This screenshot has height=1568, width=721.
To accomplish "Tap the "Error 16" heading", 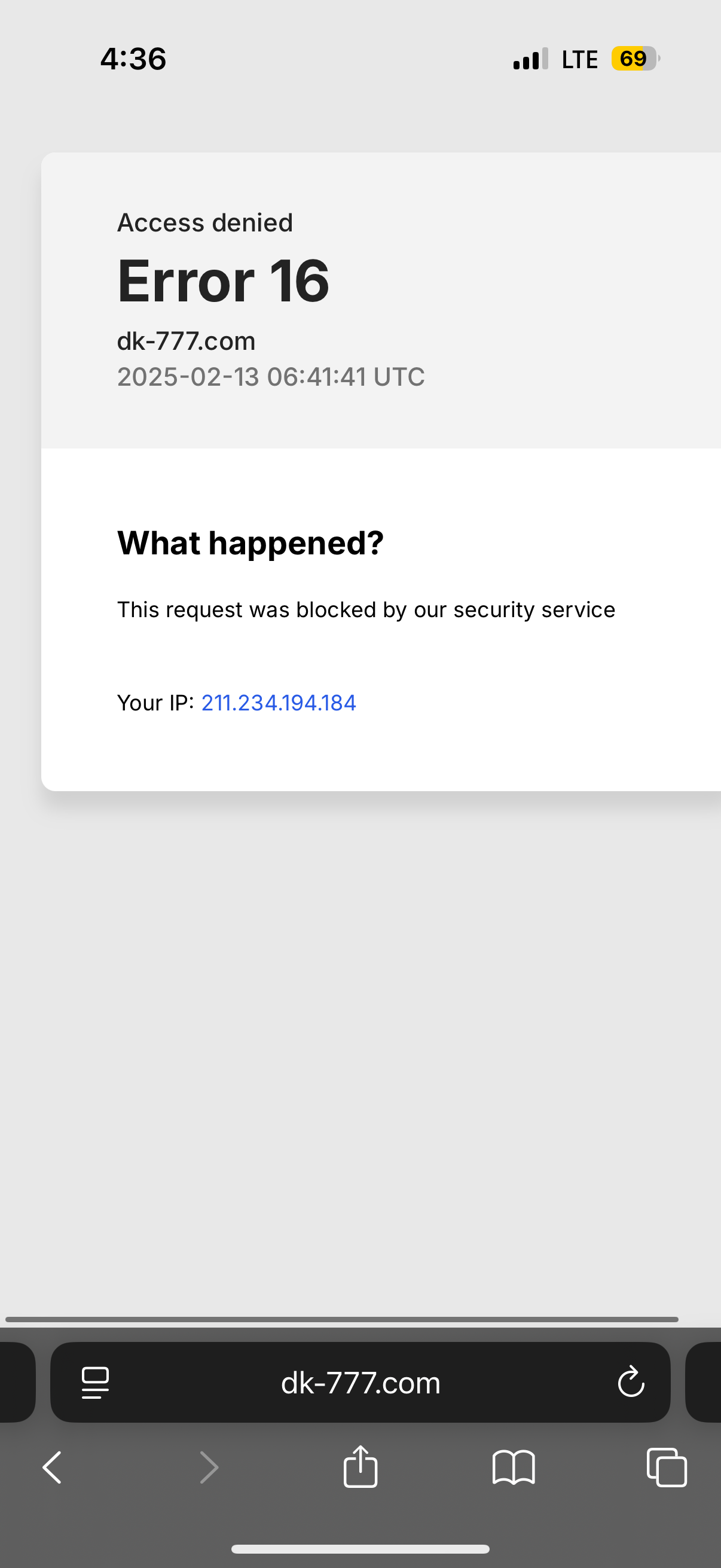I will (224, 280).
